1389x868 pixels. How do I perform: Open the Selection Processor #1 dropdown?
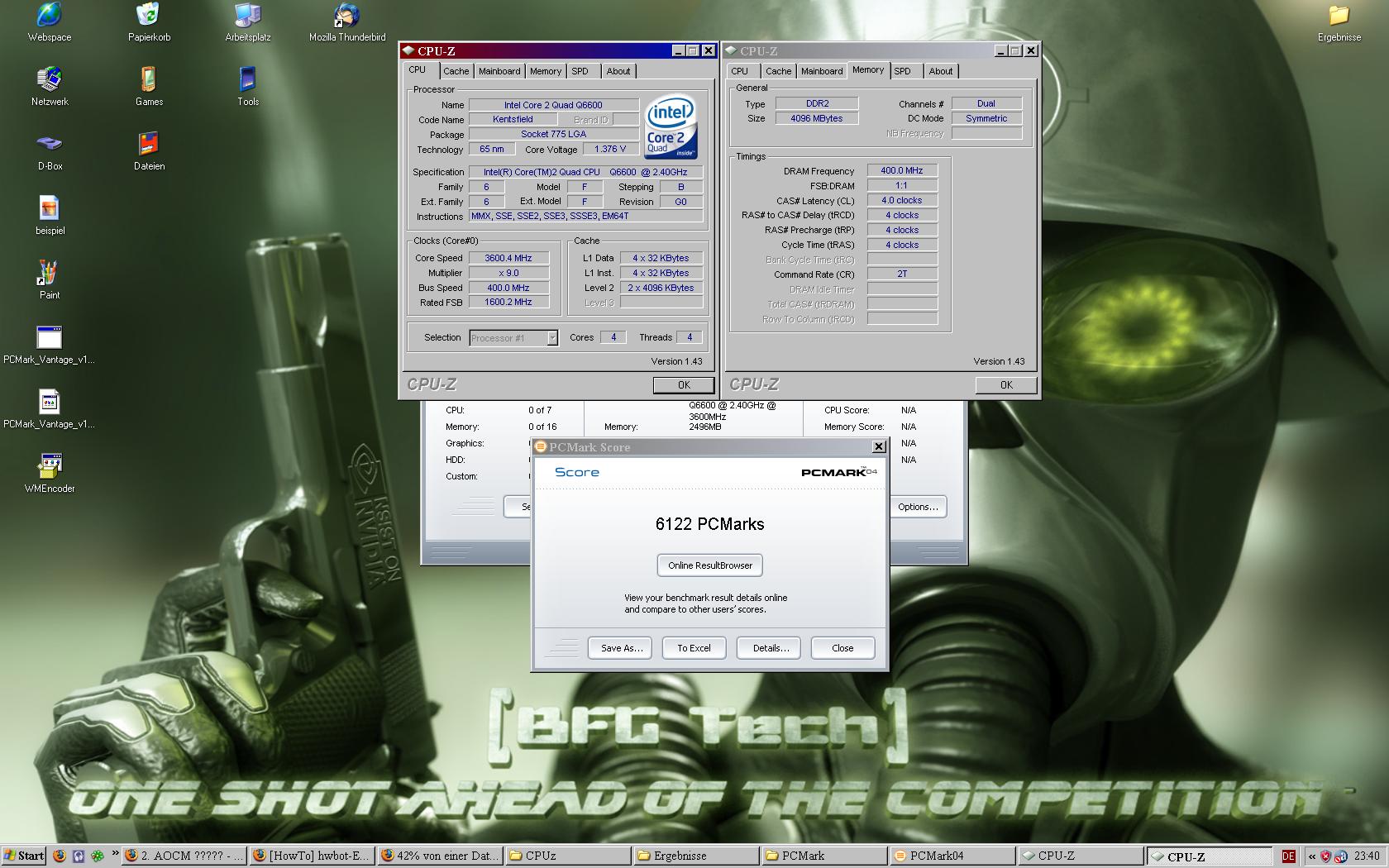[x=552, y=337]
